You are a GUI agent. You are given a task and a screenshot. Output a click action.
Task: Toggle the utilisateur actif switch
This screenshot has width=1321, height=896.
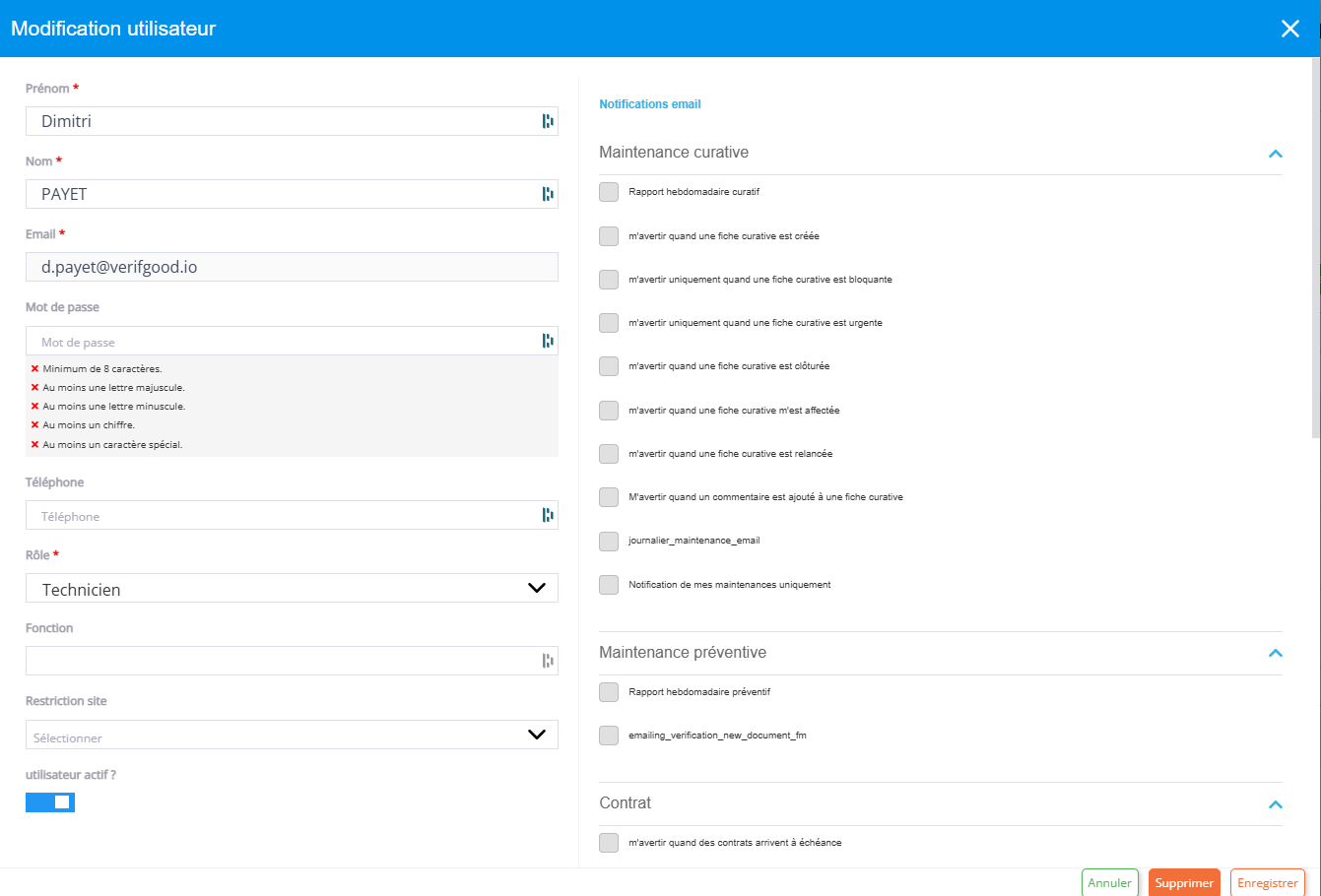(50, 802)
